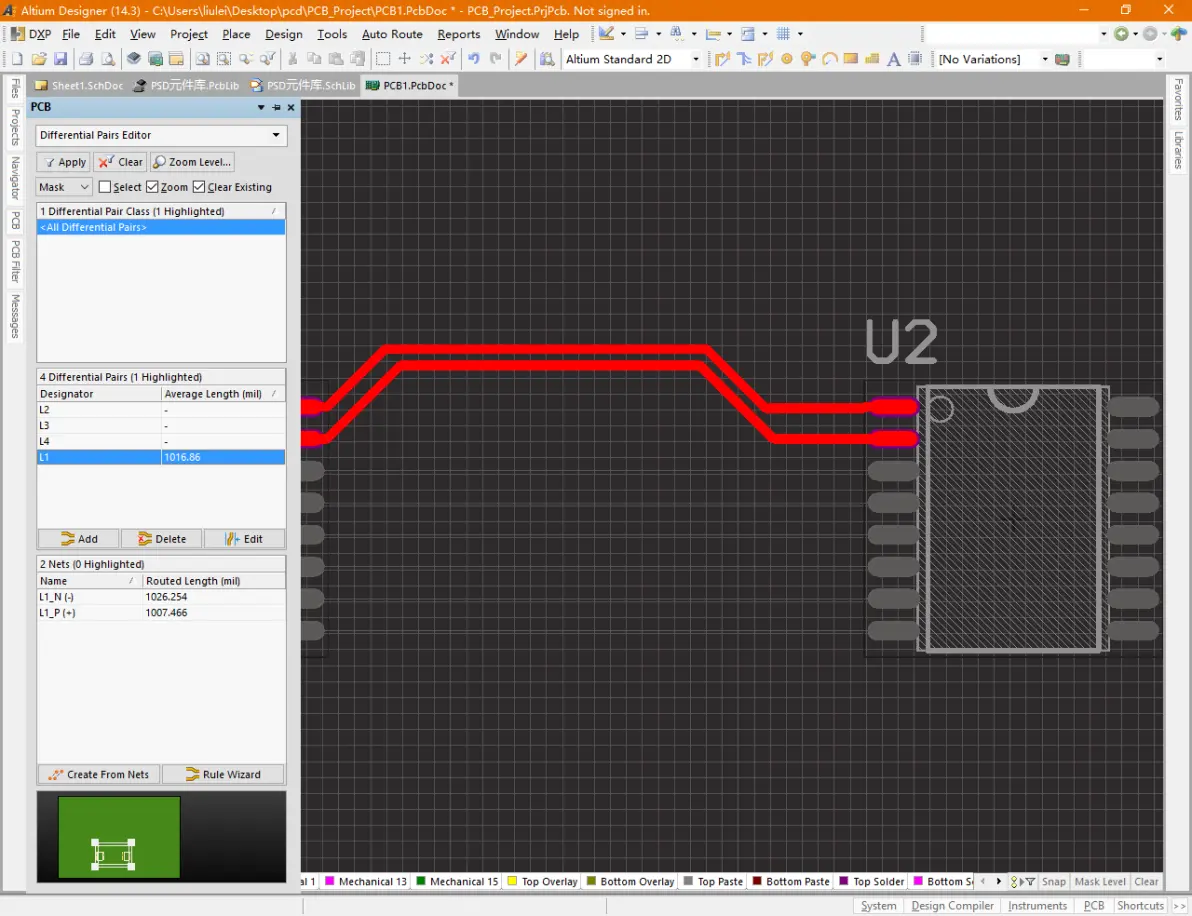Open print preview icon
The height and width of the screenshot is (916, 1192).
coord(108,59)
